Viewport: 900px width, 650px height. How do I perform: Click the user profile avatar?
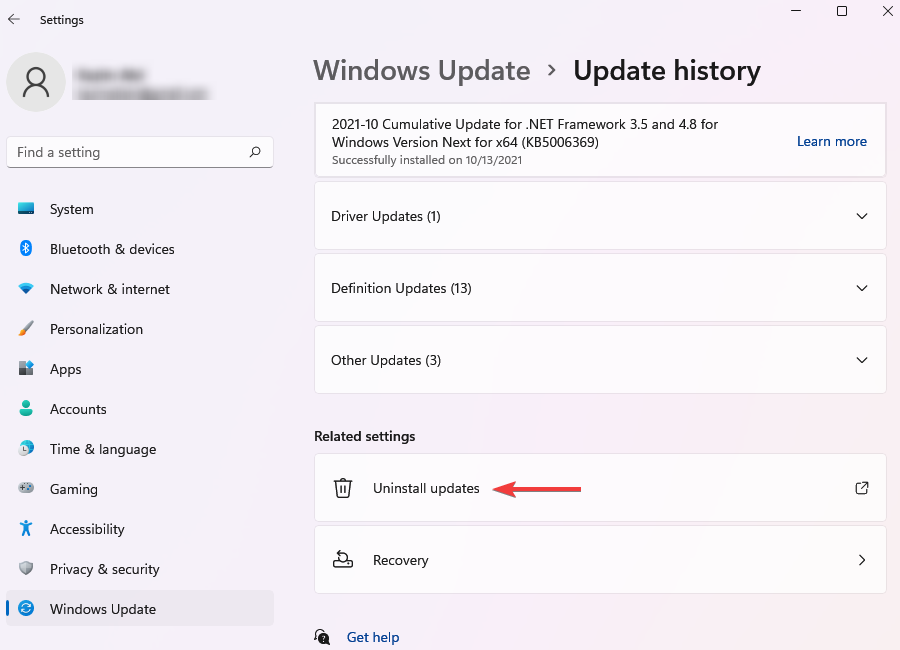point(36,82)
